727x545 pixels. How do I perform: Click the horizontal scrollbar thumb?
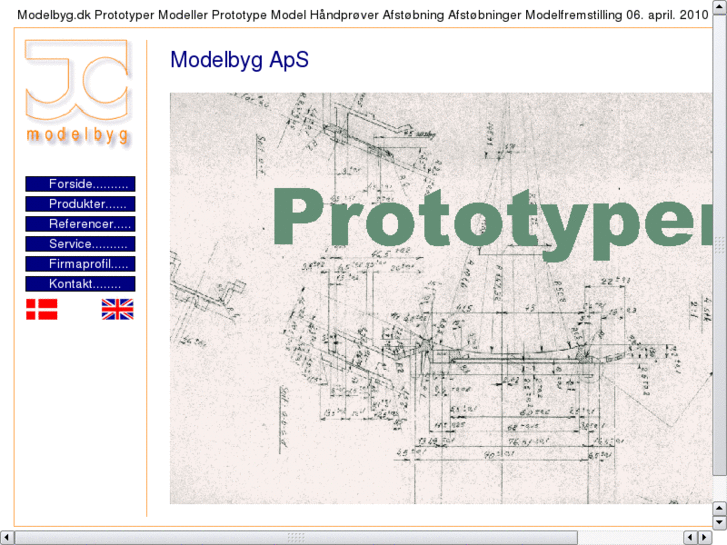click(x=296, y=538)
